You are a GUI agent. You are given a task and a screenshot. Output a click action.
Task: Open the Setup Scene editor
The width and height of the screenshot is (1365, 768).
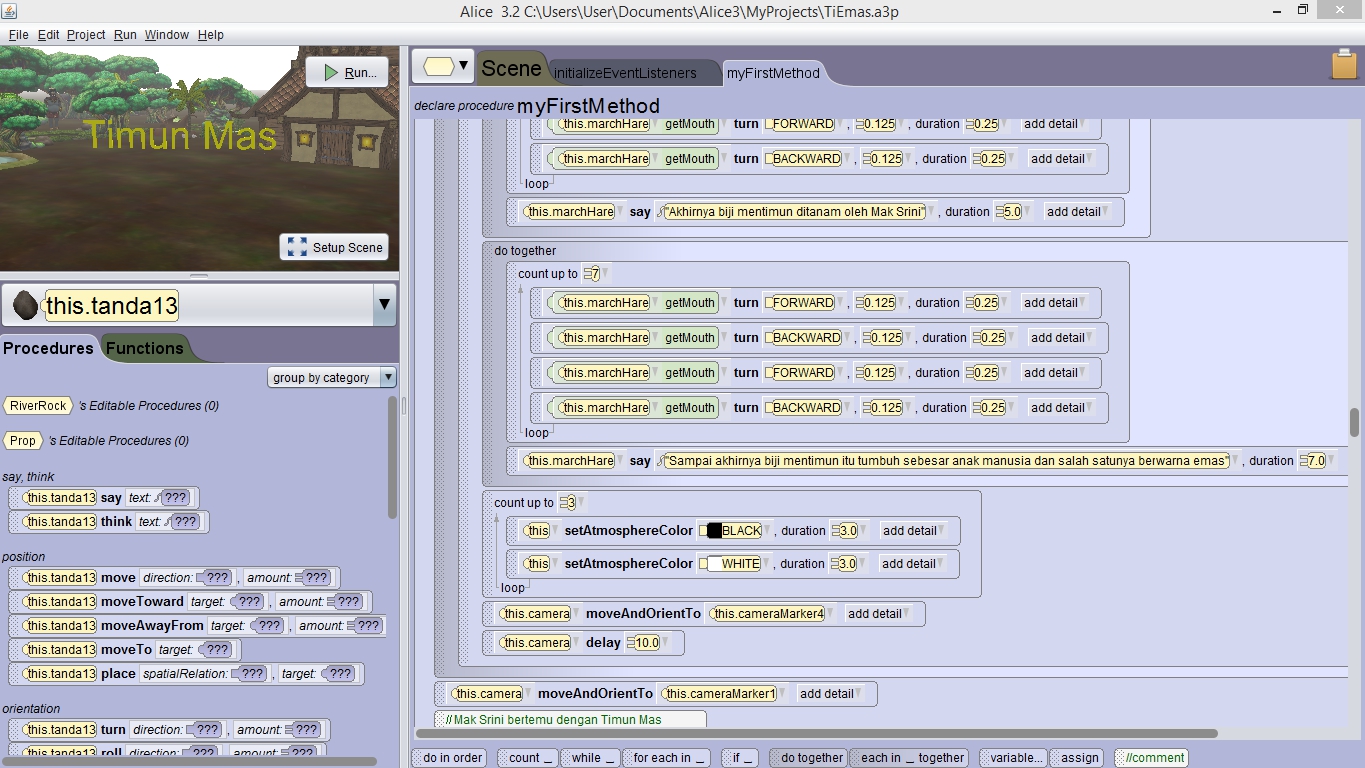tap(334, 247)
